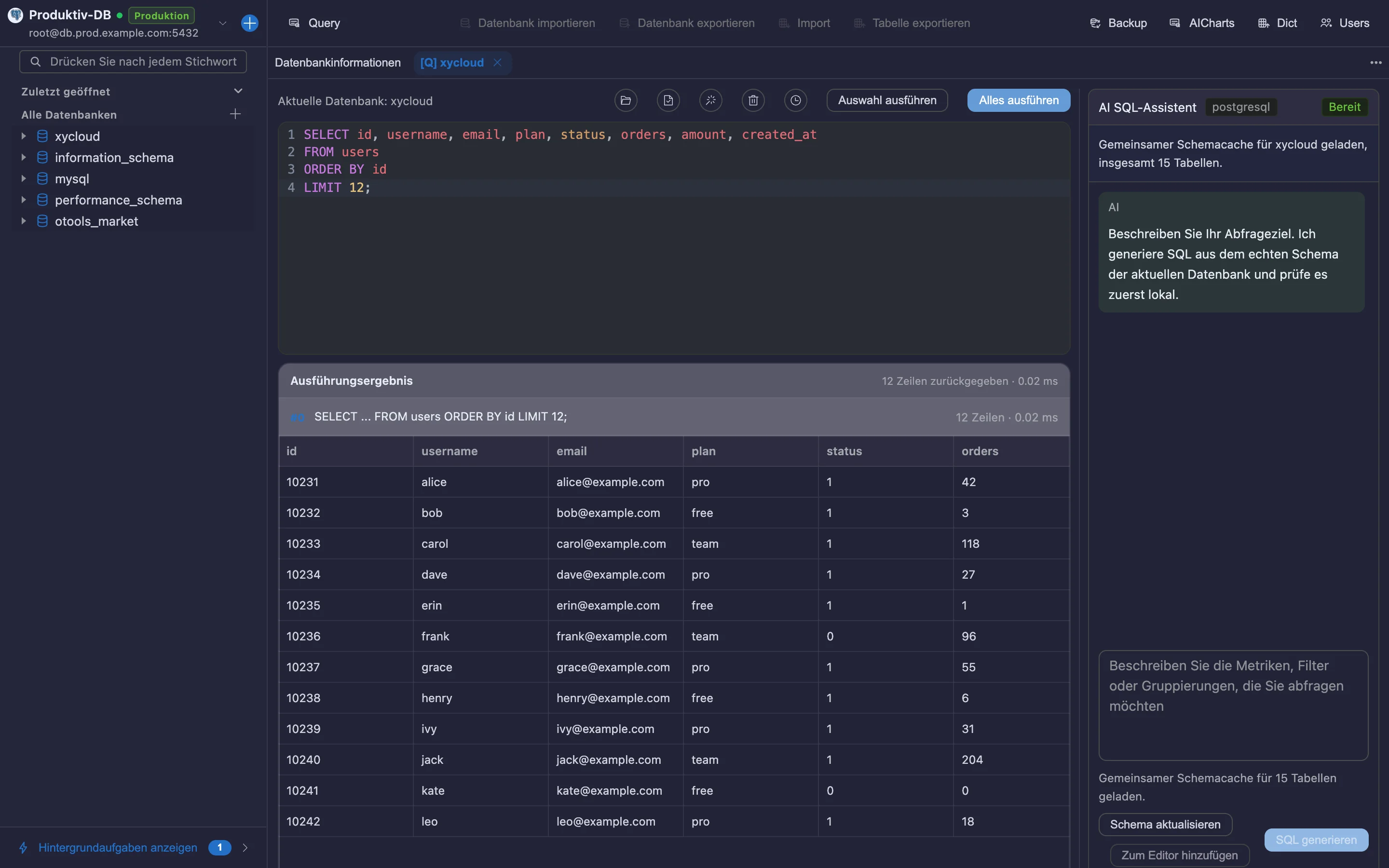The height and width of the screenshot is (868, 1389).
Task: Run selection with Auswahl ausführen
Action: click(x=887, y=100)
